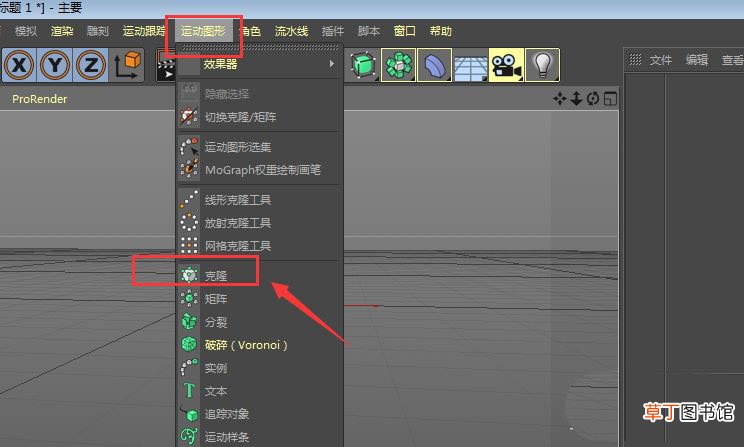Screen dimensions: 744x447
Task: Add a green cube primitive object
Action: (363, 65)
